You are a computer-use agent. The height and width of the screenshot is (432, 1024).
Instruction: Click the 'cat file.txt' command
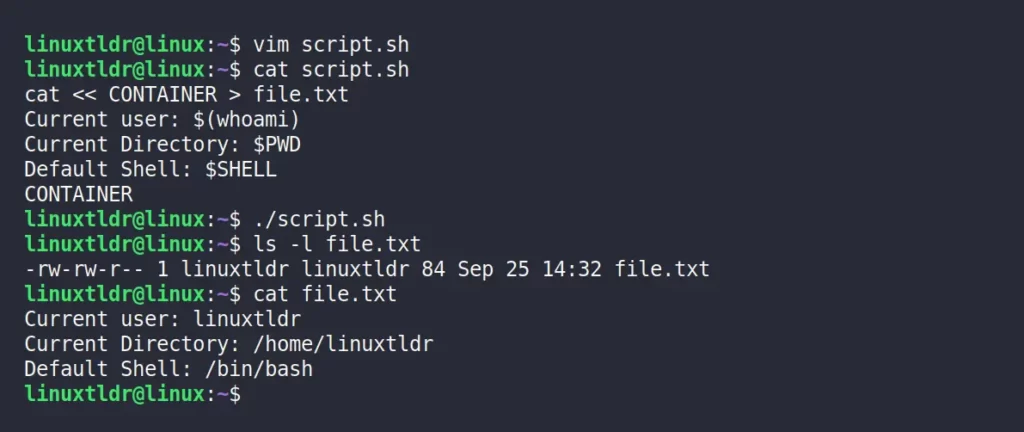(325, 294)
